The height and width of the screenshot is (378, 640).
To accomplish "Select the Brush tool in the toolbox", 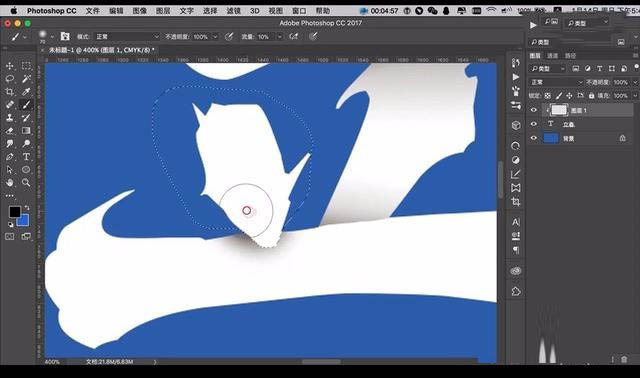I will pos(26,105).
